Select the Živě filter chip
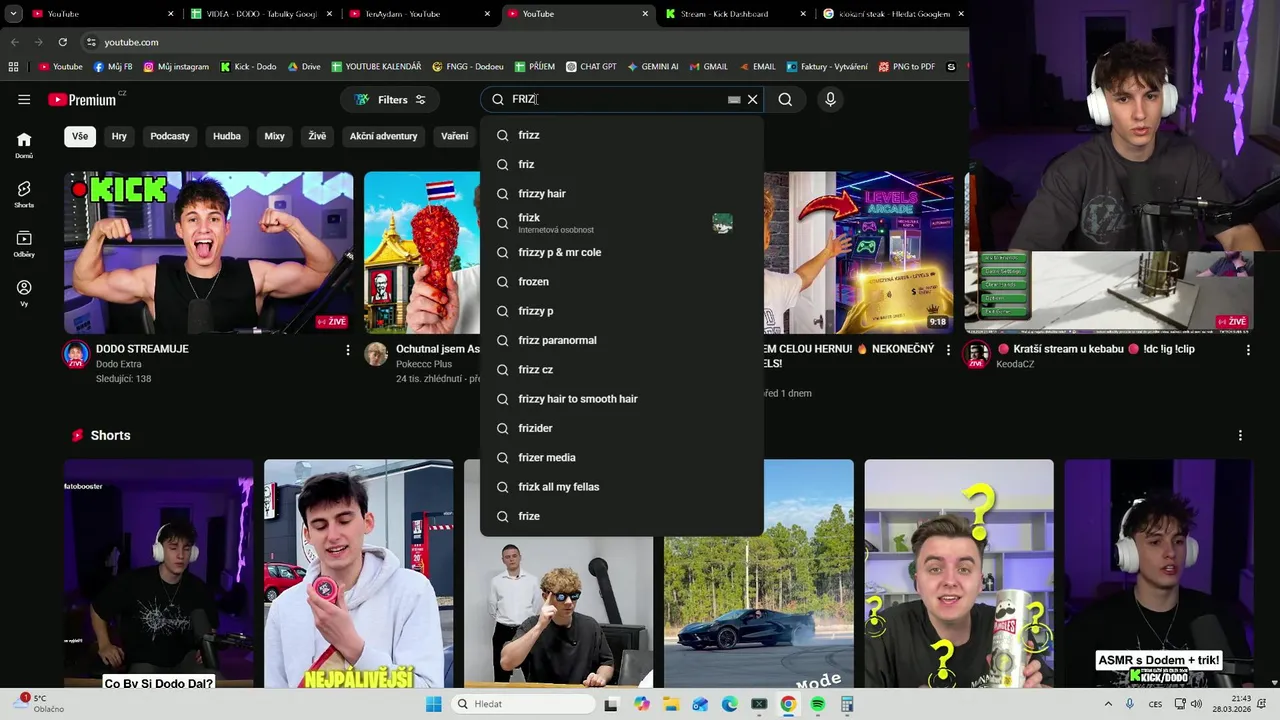 (317, 136)
